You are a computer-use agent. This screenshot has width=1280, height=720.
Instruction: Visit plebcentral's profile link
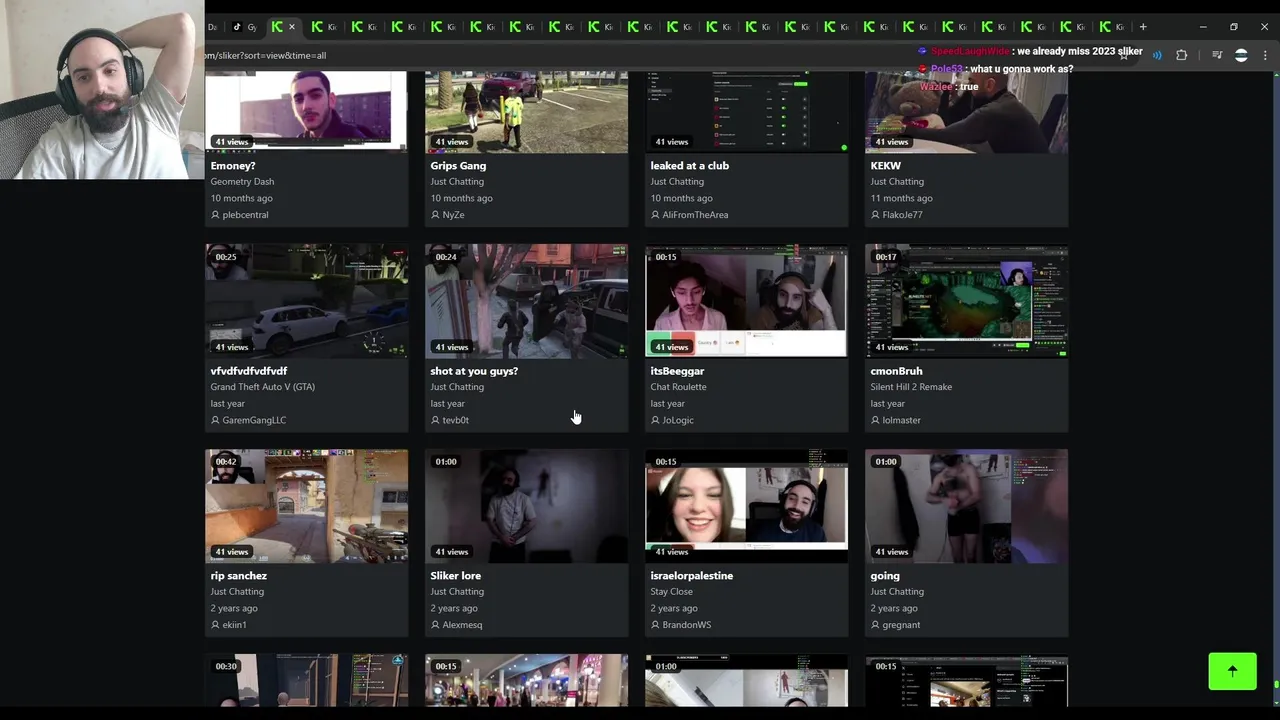(x=245, y=215)
